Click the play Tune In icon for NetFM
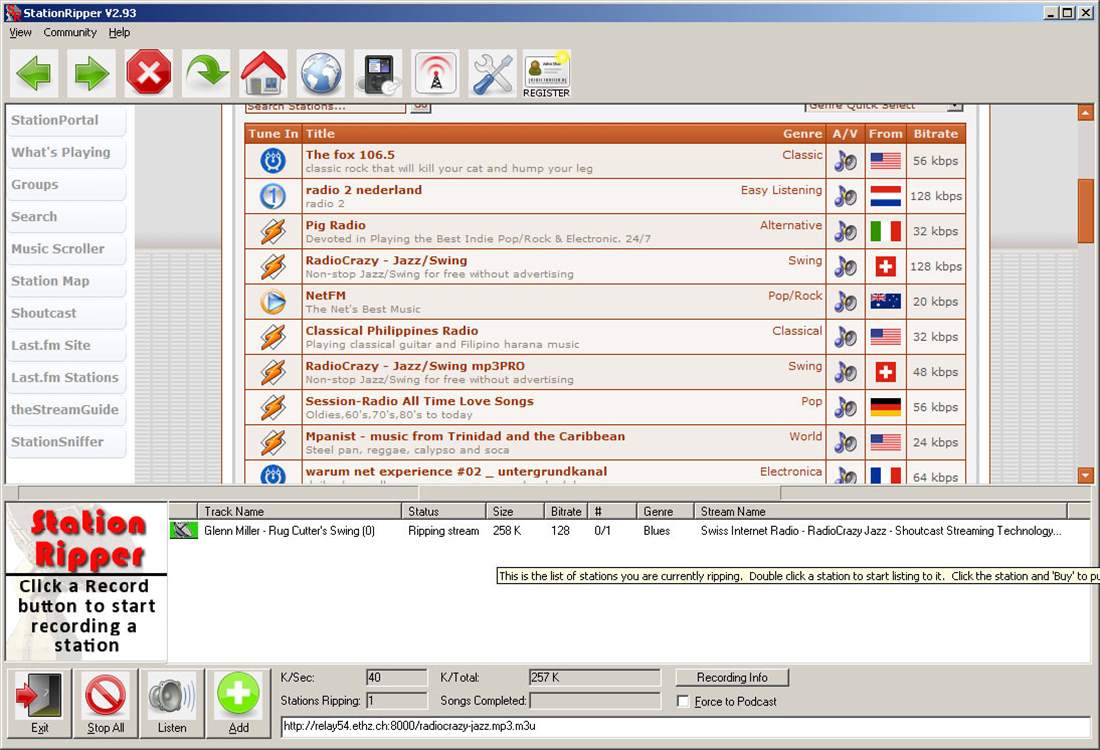The height and width of the screenshot is (750, 1100). point(273,302)
